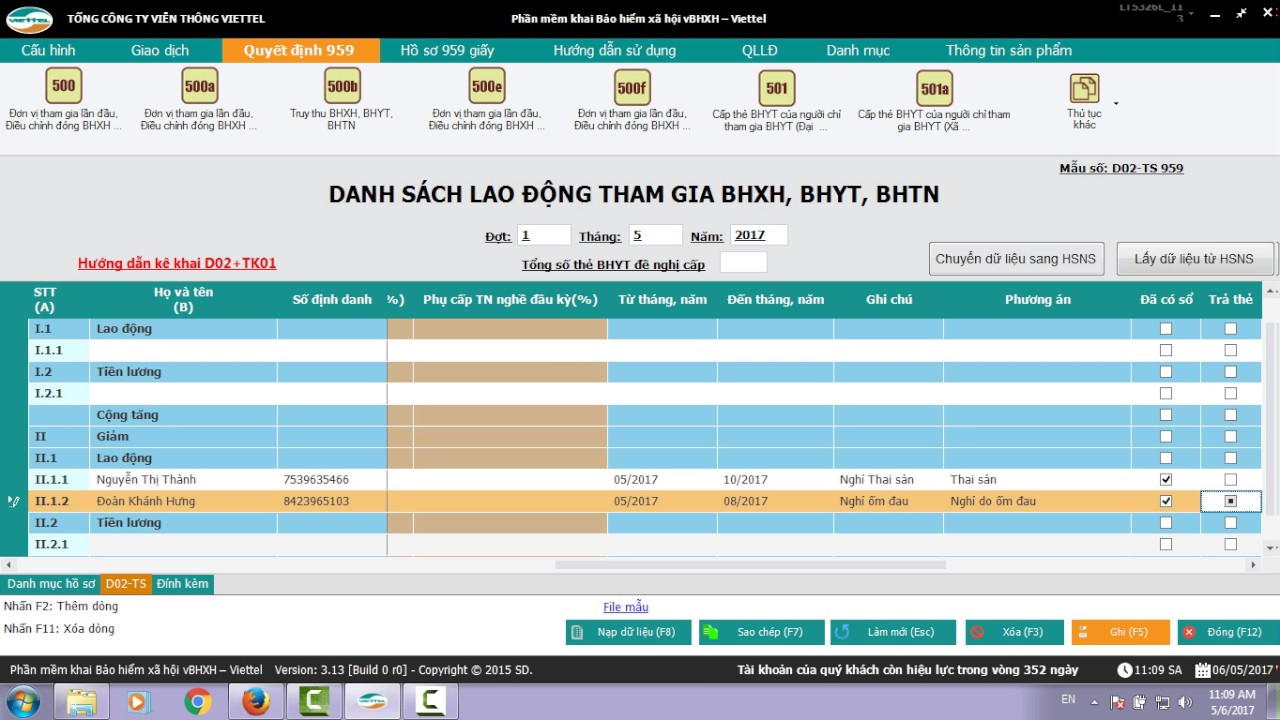Open the Cấu hình menu
The height and width of the screenshot is (720, 1280).
pos(48,50)
